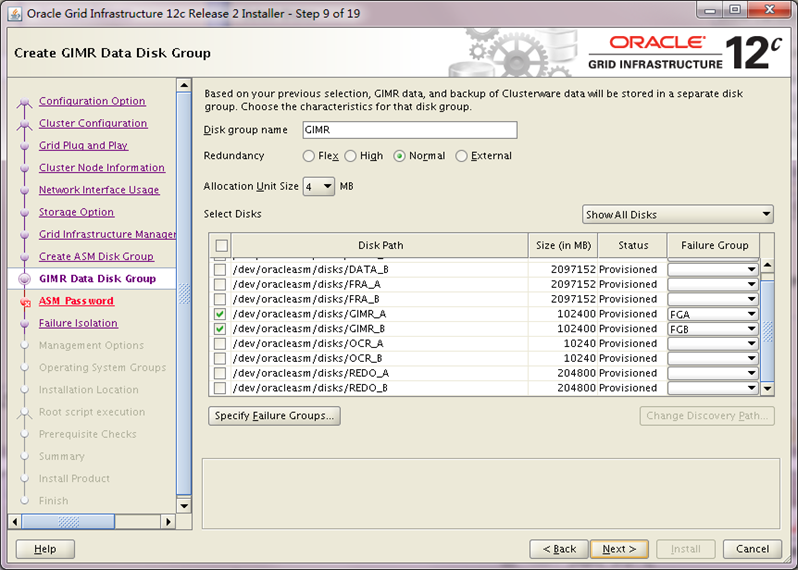
Task: Open the Storage Option step link
Action: click(x=90, y=212)
